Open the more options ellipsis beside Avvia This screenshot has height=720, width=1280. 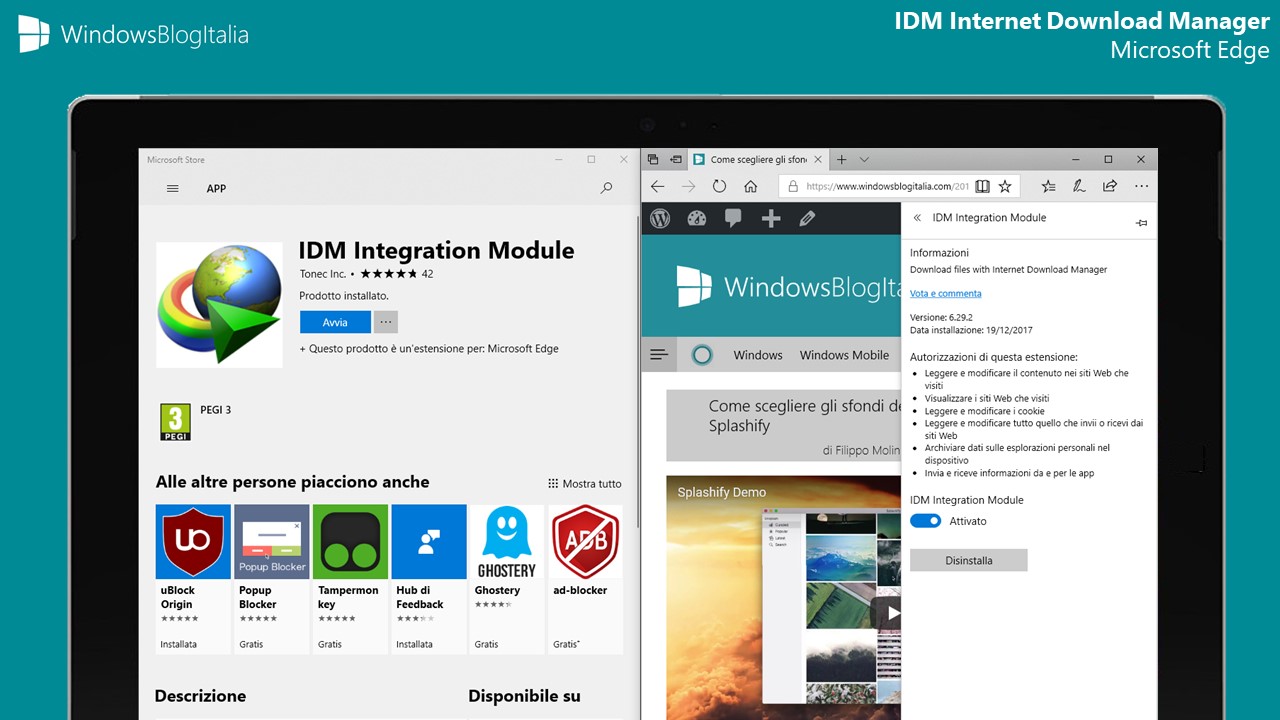pos(386,322)
